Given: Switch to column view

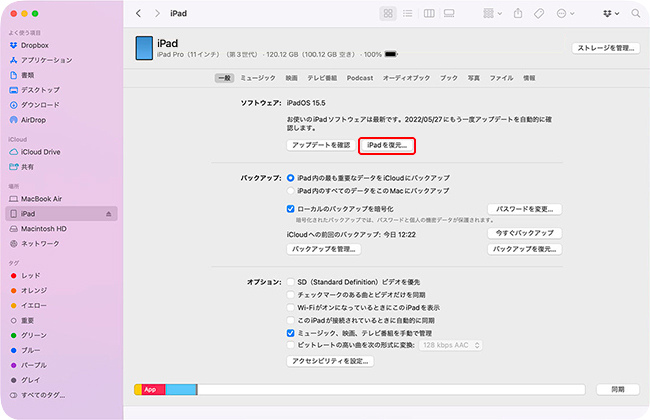Looking at the screenshot, I should [x=429, y=14].
